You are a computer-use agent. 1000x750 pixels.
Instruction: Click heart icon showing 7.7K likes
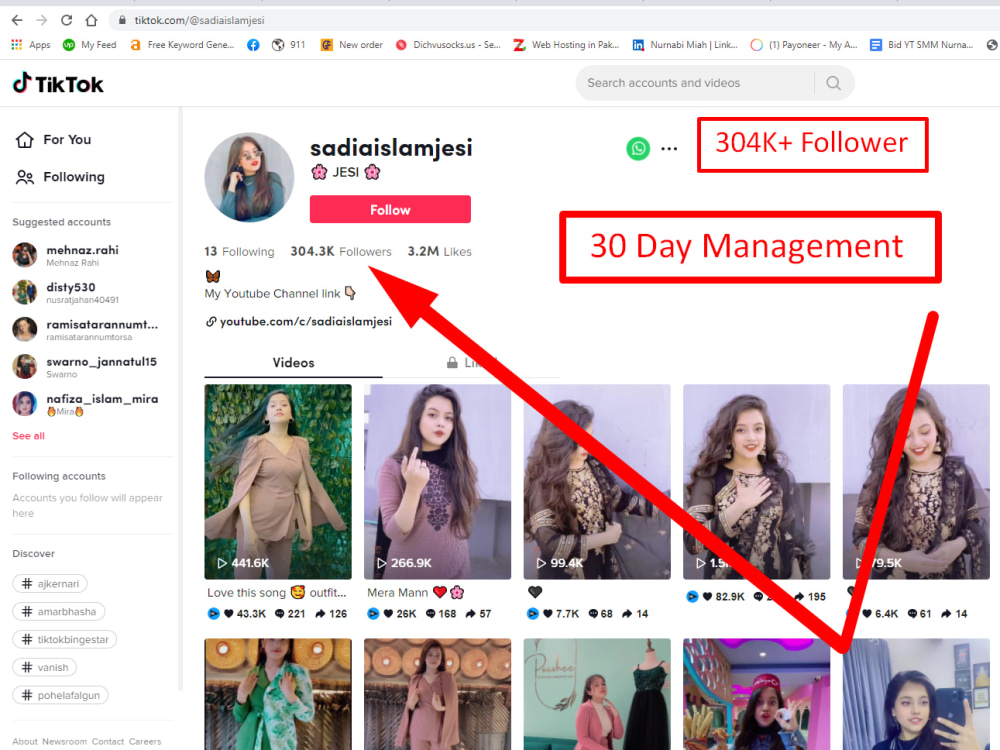pos(548,614)
